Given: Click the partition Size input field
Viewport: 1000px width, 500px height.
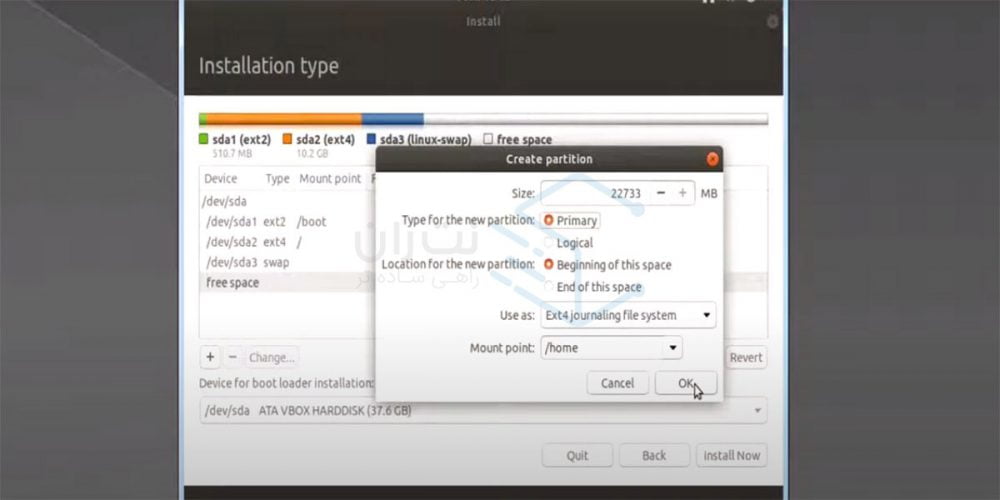Looking at the screenshot, I should [594, 193].
